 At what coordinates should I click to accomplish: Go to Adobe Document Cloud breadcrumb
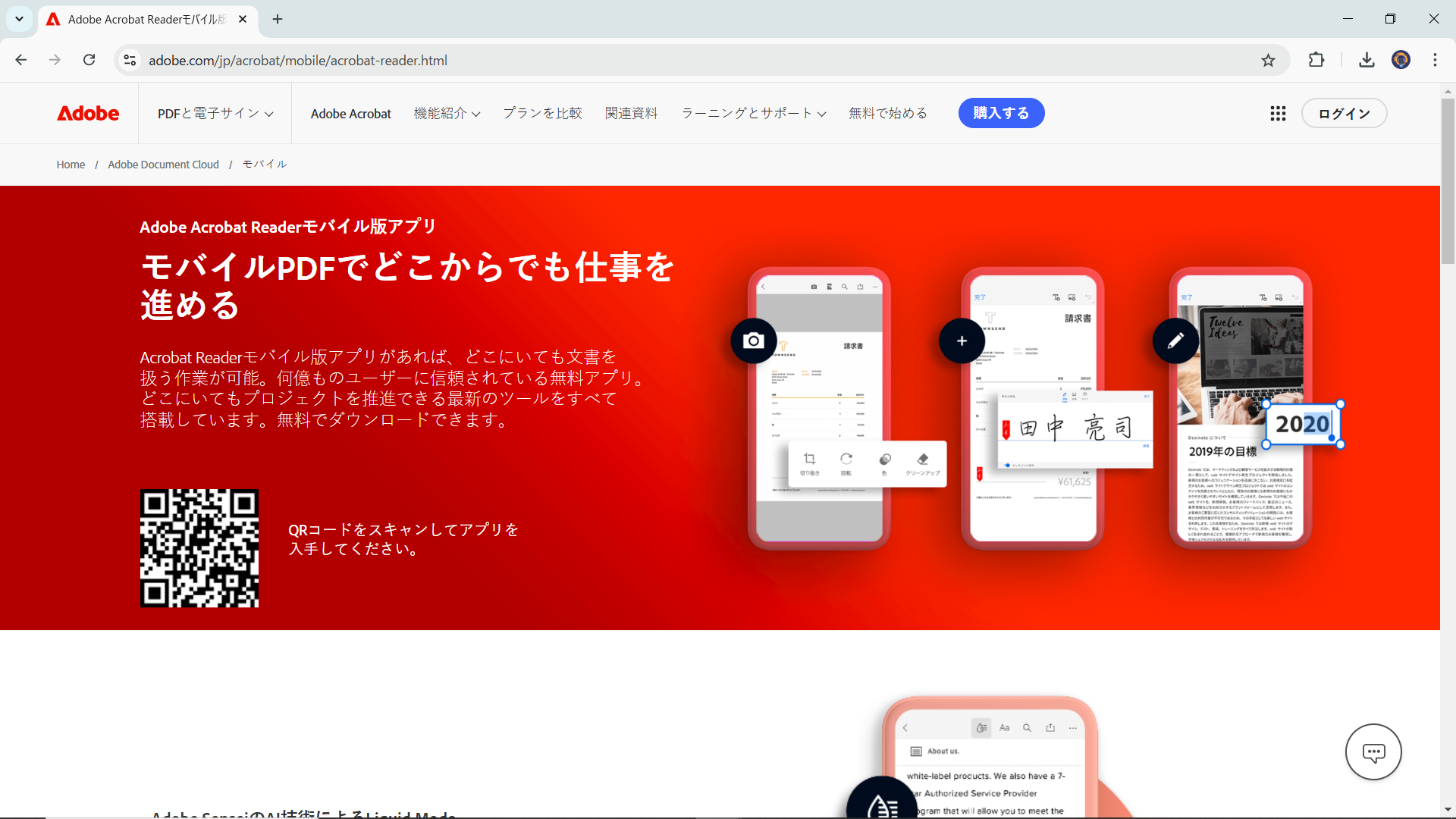pyautogui.click(x=163, y=165)
